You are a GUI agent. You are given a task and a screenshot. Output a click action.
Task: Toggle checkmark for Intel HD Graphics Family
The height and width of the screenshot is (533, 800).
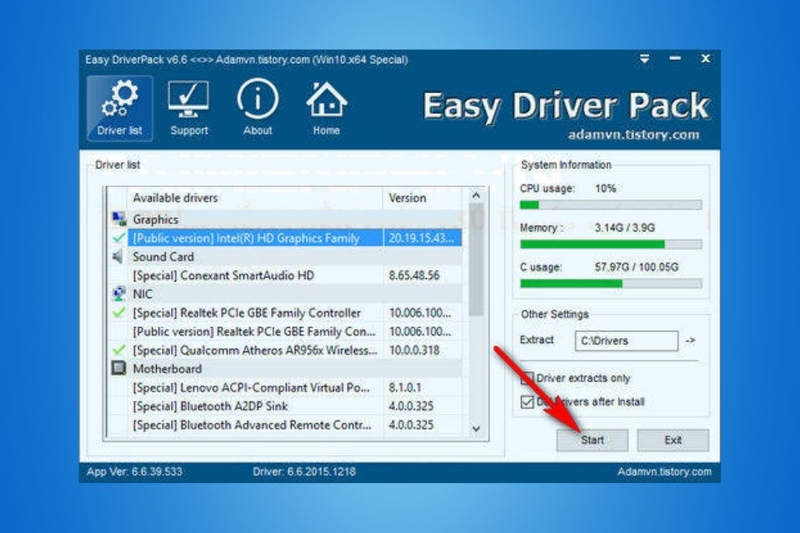(x=118, y=238)
